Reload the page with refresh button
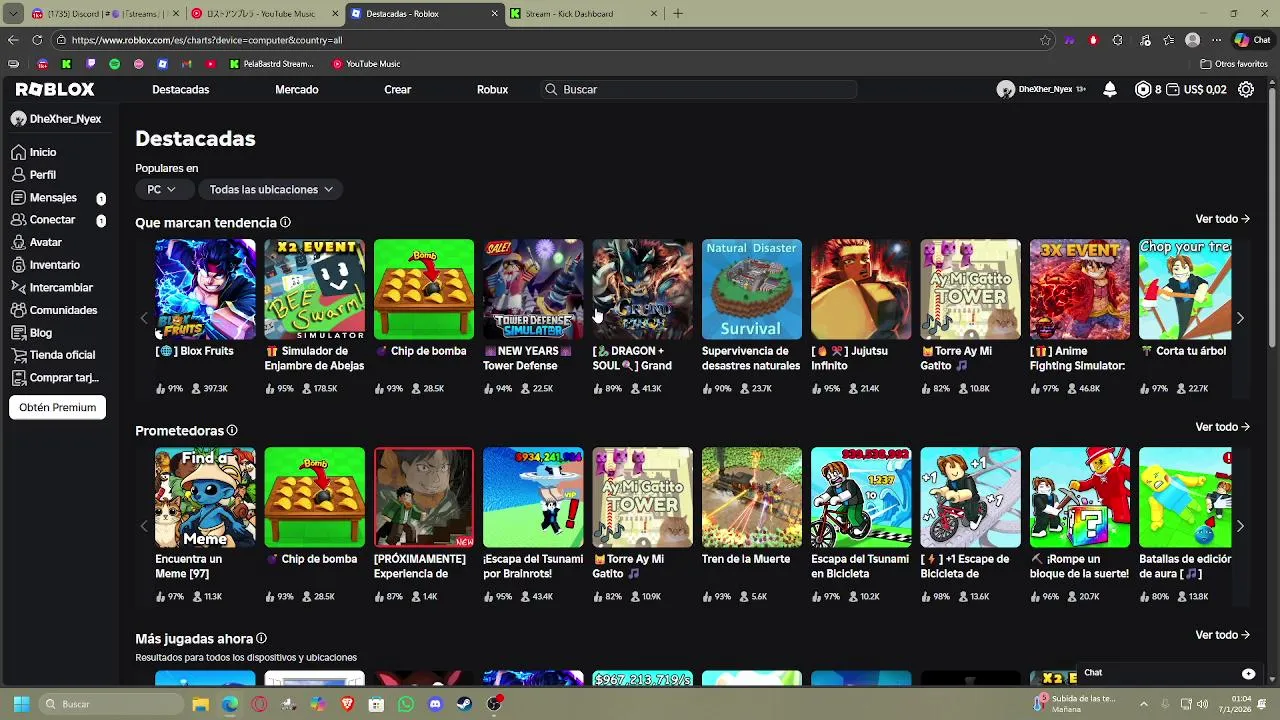1280x720 pixels. click(x=37, y=40)
